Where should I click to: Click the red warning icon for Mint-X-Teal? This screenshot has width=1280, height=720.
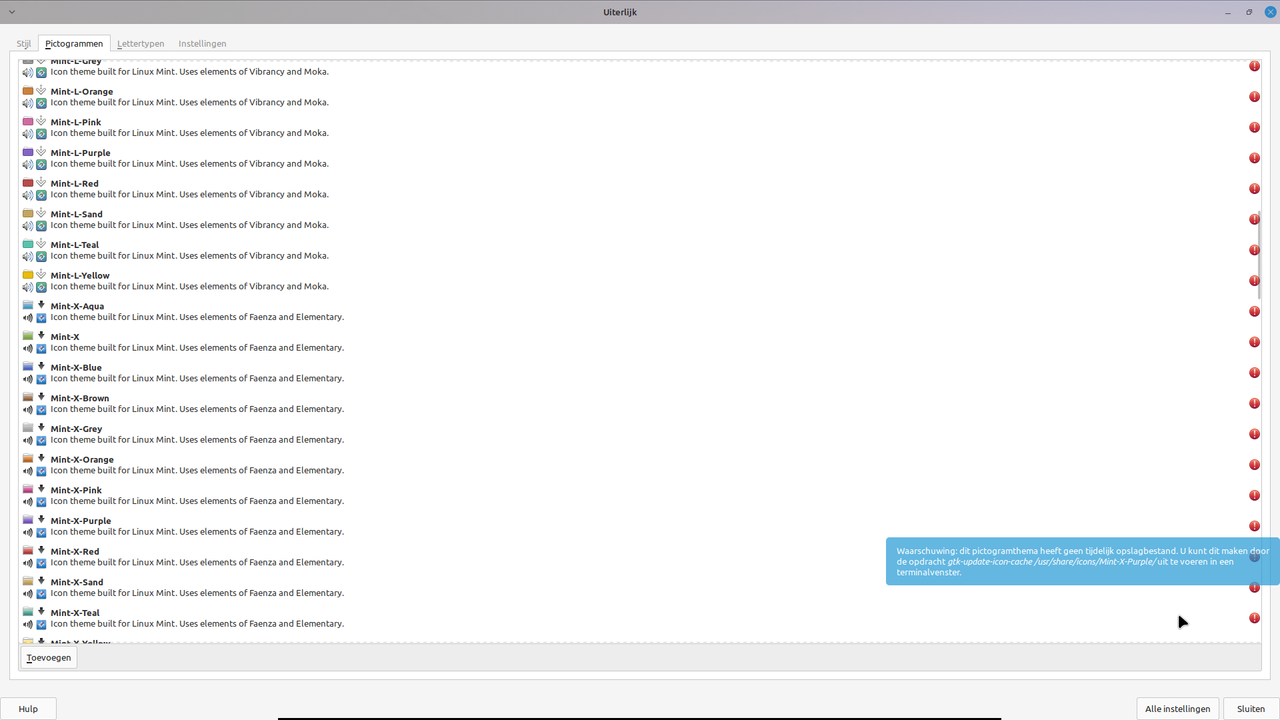[x=1254, y=618]
